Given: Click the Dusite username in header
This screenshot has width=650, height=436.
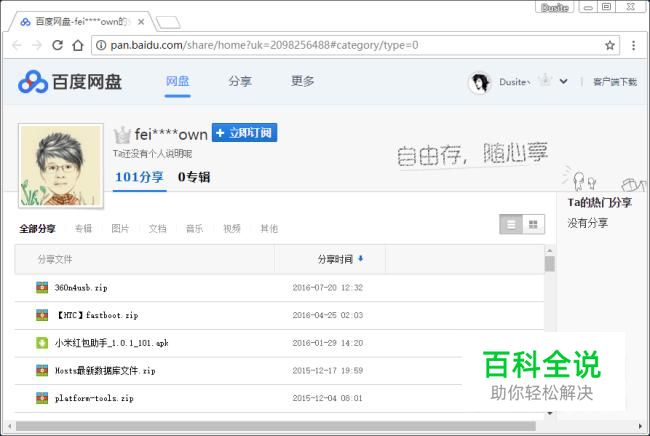Looking at the screenshot, I should coord(514,82).
